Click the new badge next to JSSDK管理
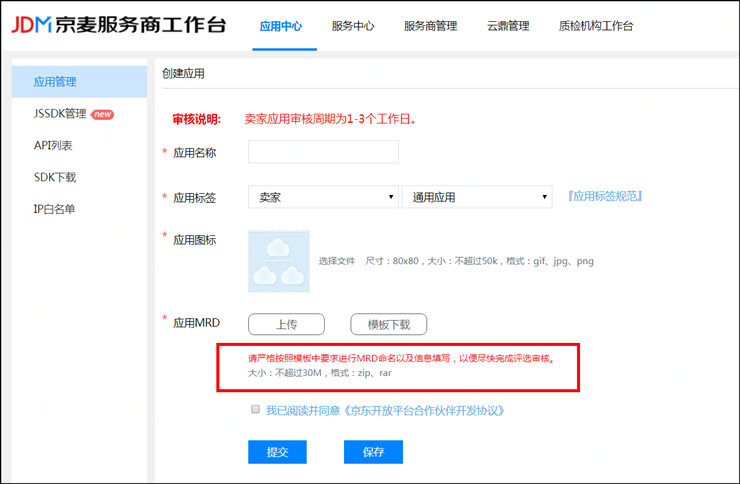Screen dimensions: 740x484 pyautogui.click(x=102, y=114)
